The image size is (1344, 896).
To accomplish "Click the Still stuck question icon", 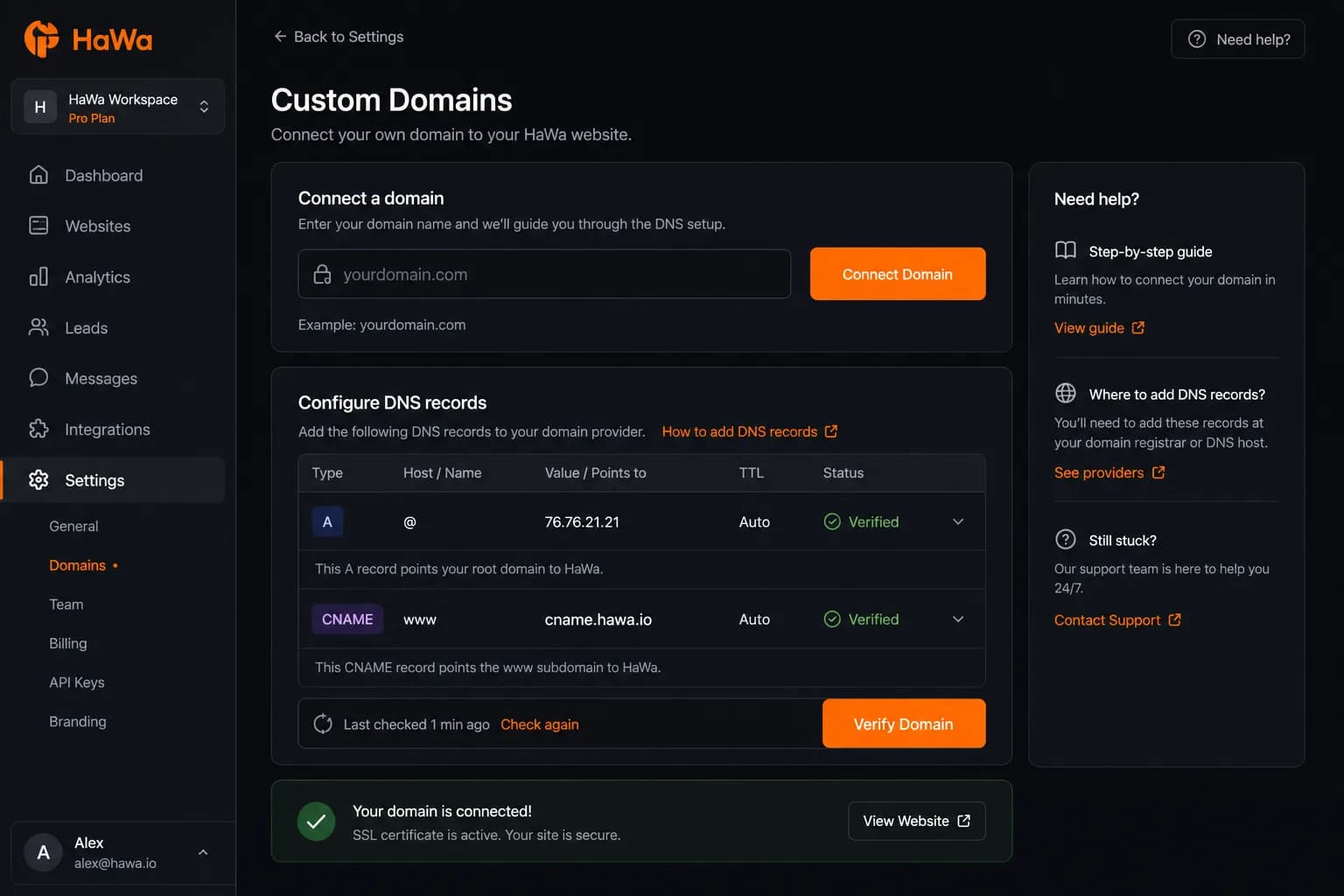I will (1065, 540).
